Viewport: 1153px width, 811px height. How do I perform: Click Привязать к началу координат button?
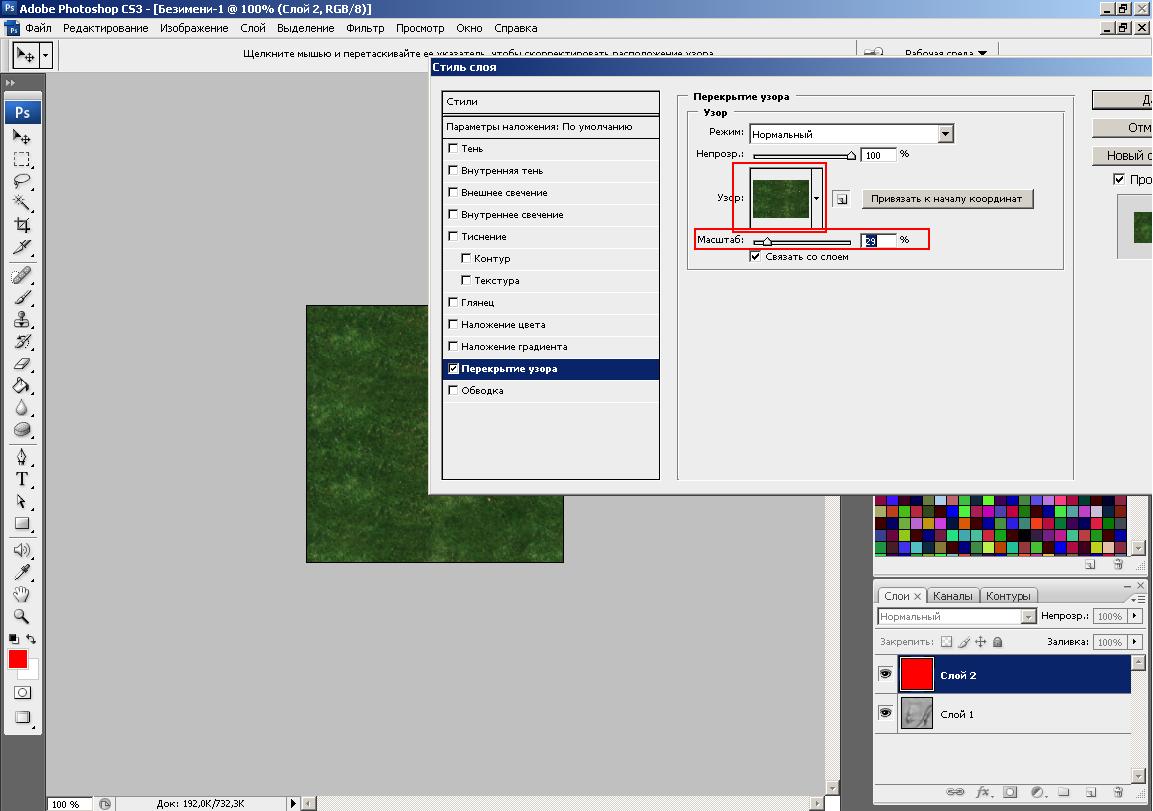(x=946, y=198)
